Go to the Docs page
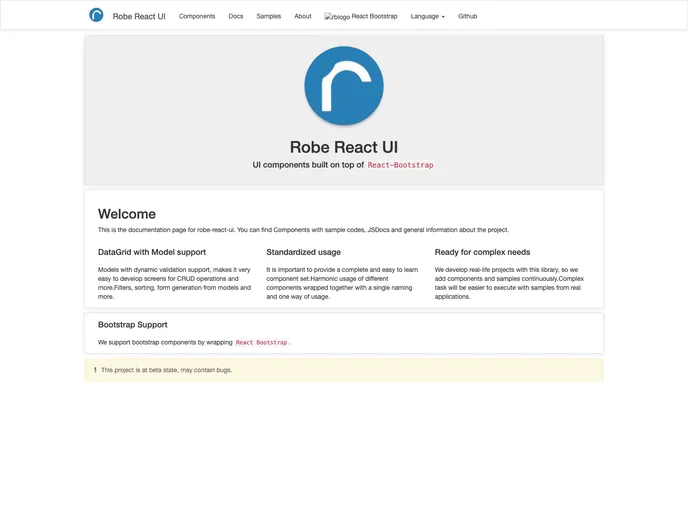688x512 pixels. coord(236,16)
